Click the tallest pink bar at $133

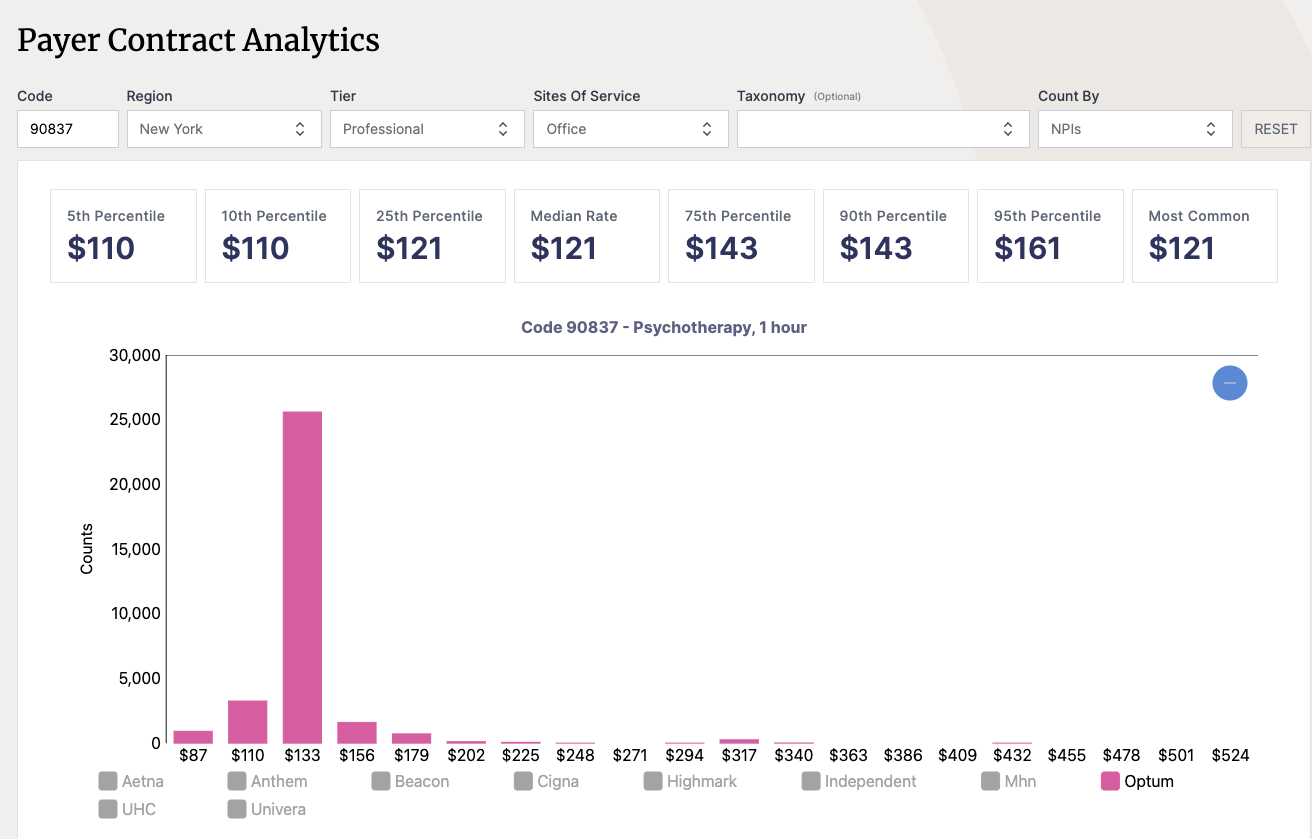pos(302,577)
